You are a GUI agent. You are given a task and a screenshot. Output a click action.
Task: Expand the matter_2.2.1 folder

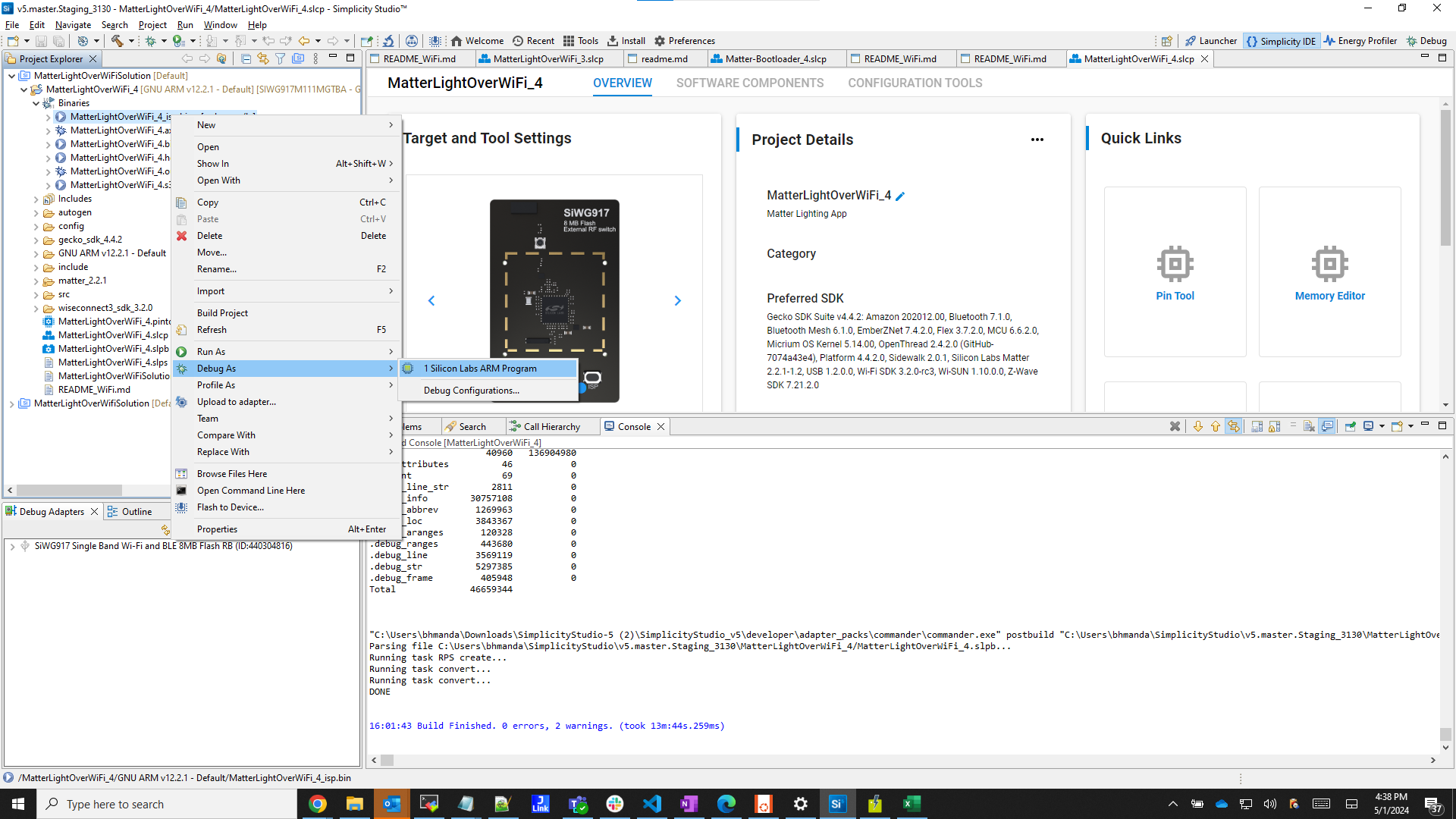pos(36,281)
